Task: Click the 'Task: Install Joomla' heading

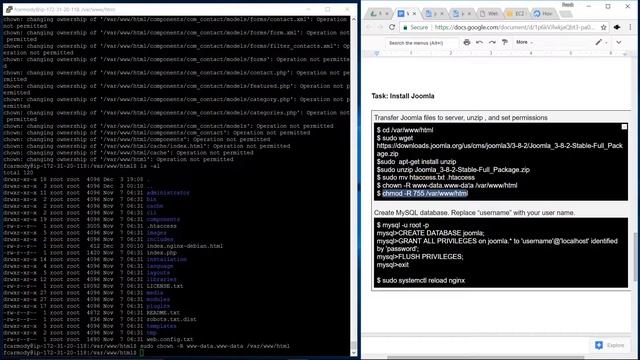Action: click(x=402, y=96)
